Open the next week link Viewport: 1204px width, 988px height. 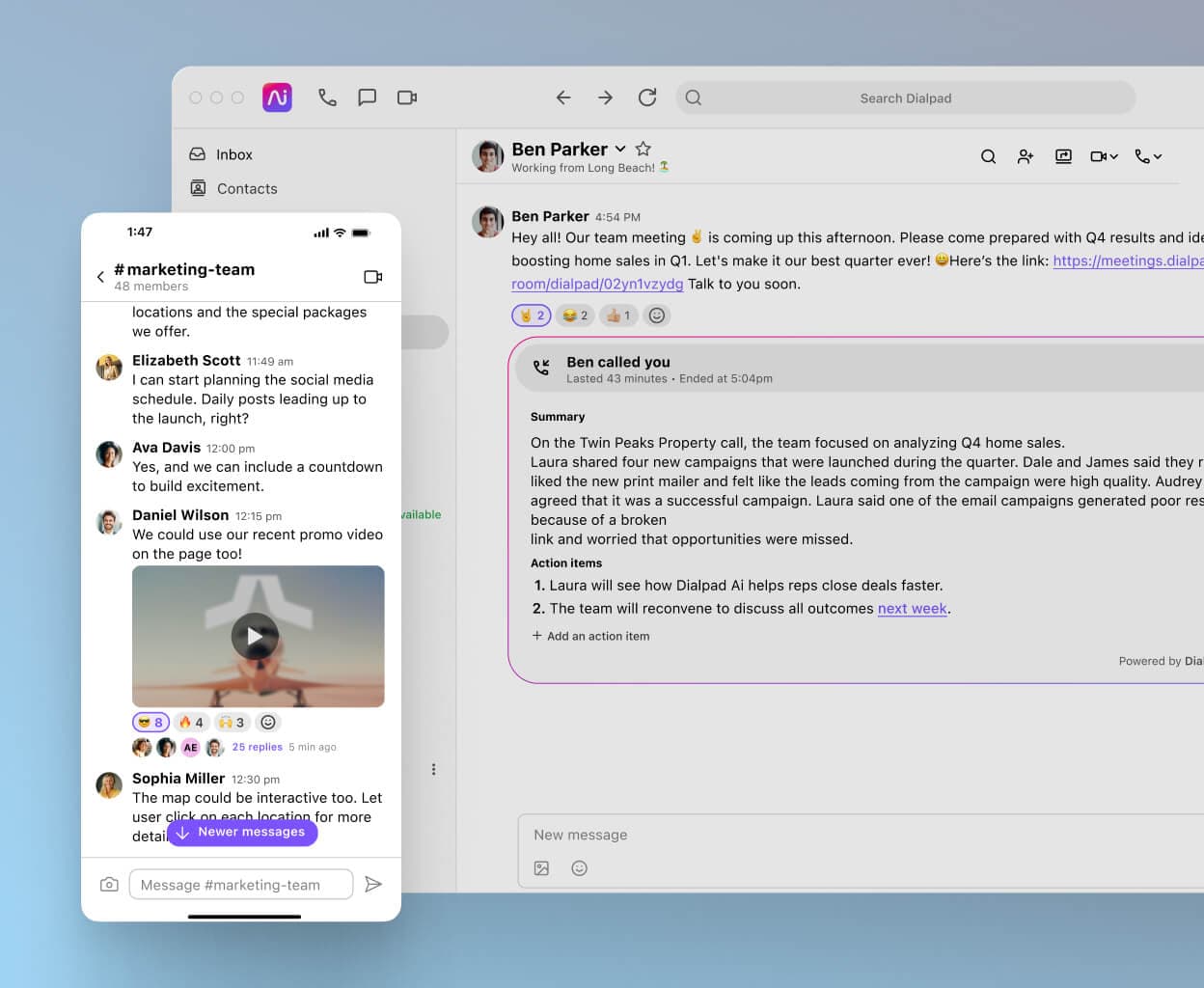tap(912, 609)
